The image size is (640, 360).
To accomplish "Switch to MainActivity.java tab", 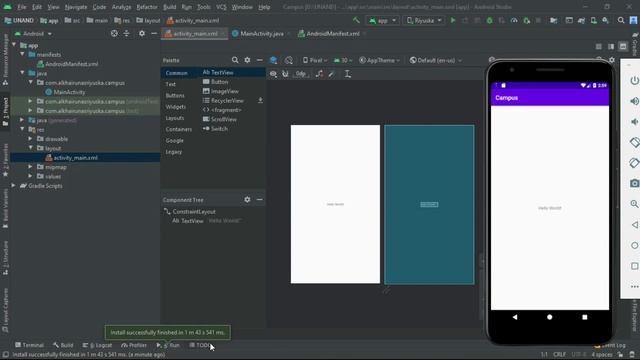I will (261, 33).
